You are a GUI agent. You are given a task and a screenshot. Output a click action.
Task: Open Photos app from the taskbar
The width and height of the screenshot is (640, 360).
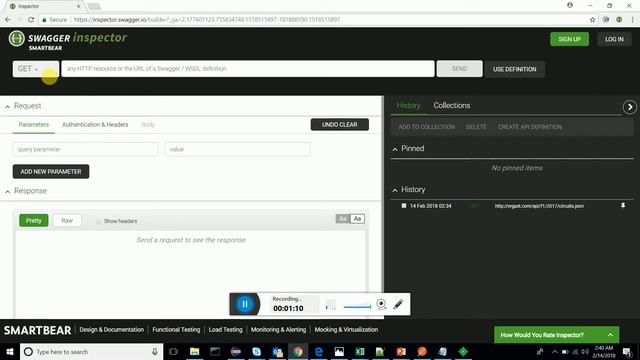(x=339, y=351)
